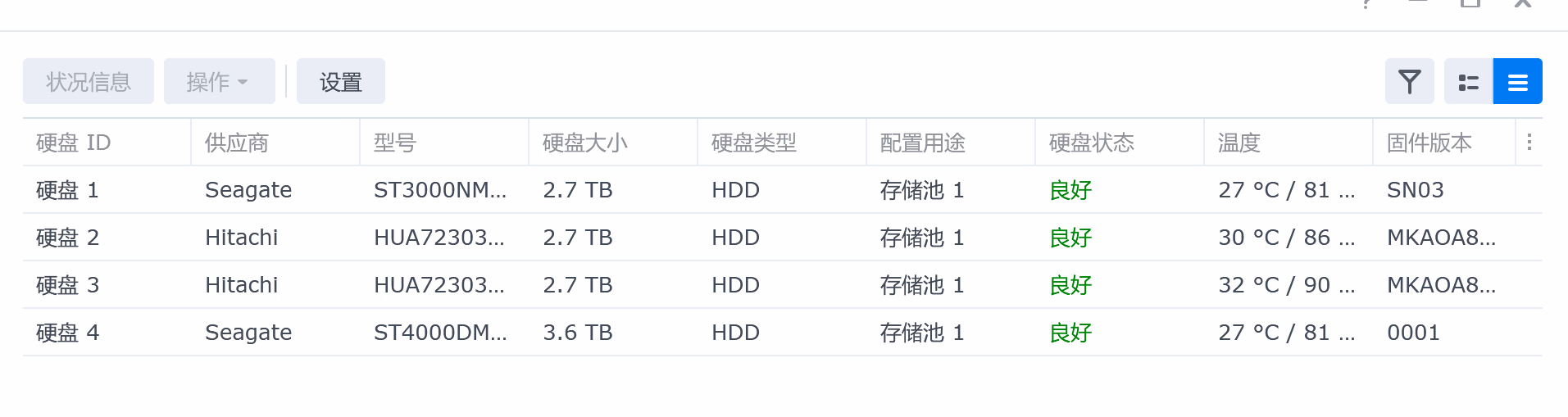Switch to the card list view icon
The width and height of the screenshot is (1568, 417).
1468,81
